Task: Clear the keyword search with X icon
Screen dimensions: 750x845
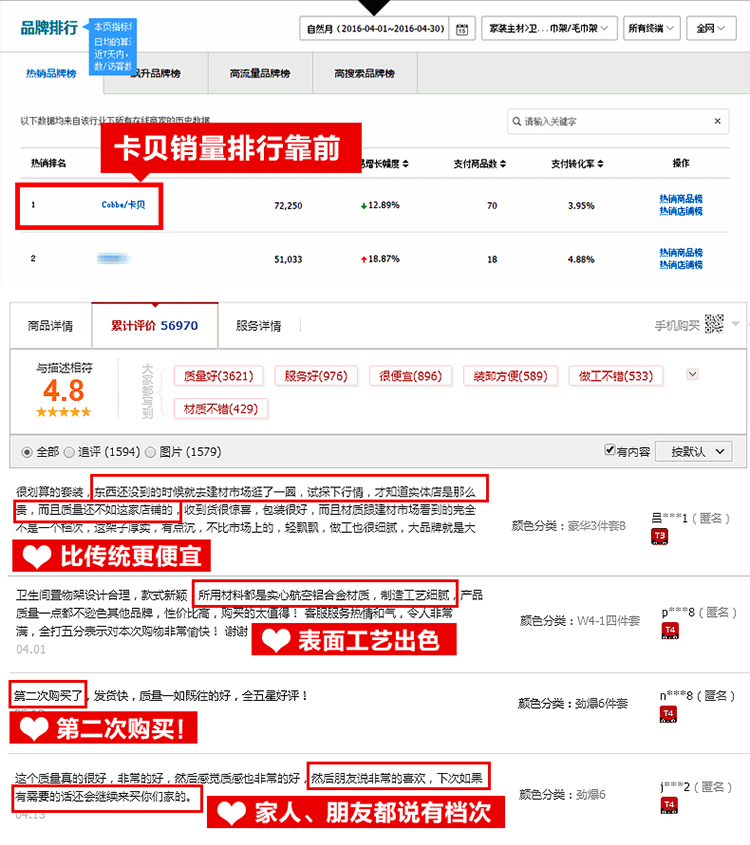Action: pos(717,121)
